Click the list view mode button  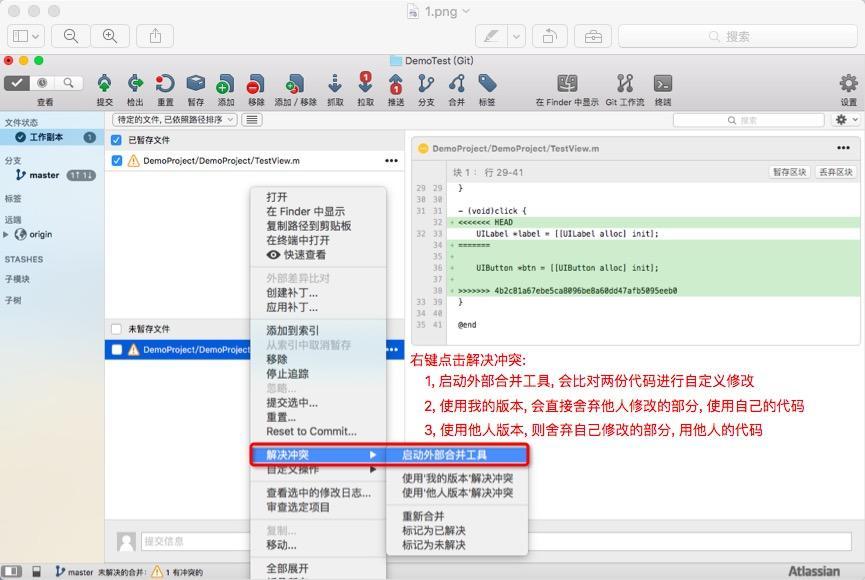point(252,120)
